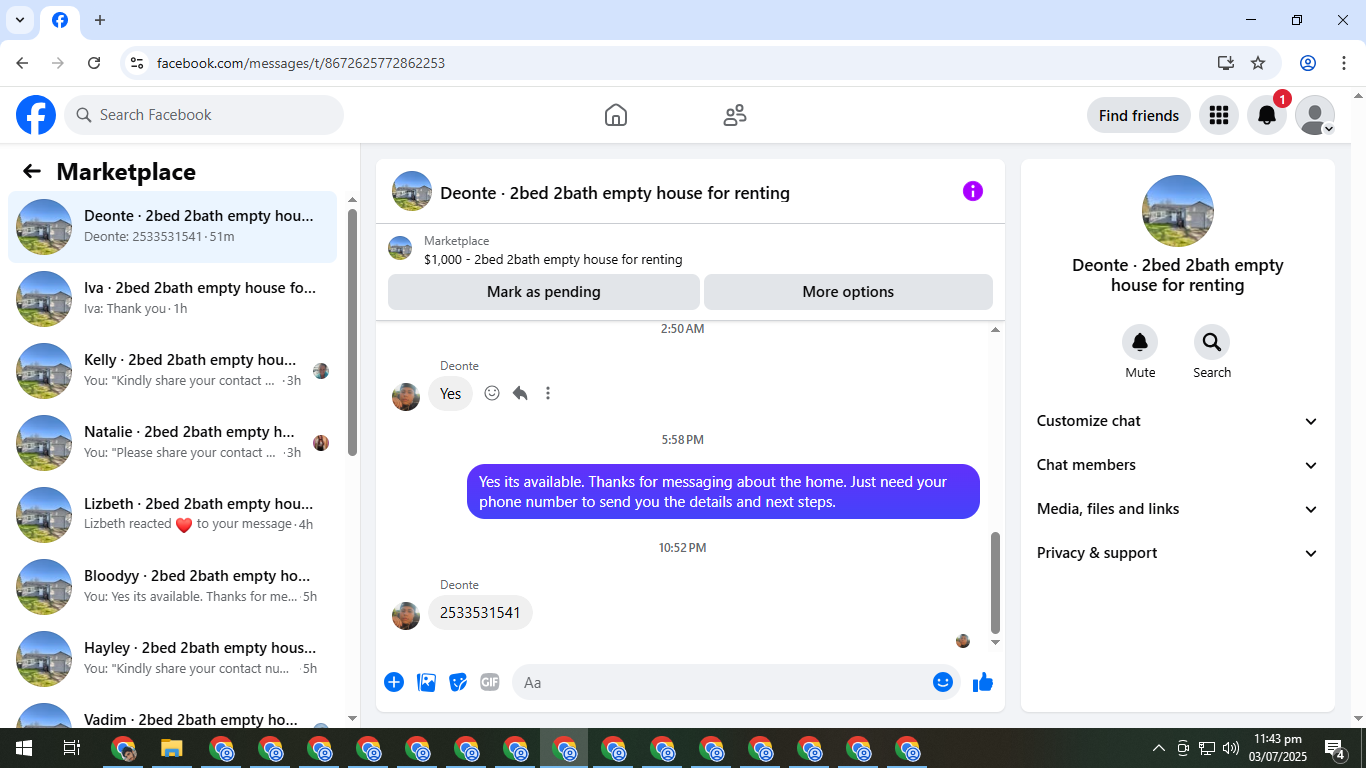The height and width of the screenshot is (768, 1366).
Task: Bookmark this page star icon
Action: pos(1258,63)
